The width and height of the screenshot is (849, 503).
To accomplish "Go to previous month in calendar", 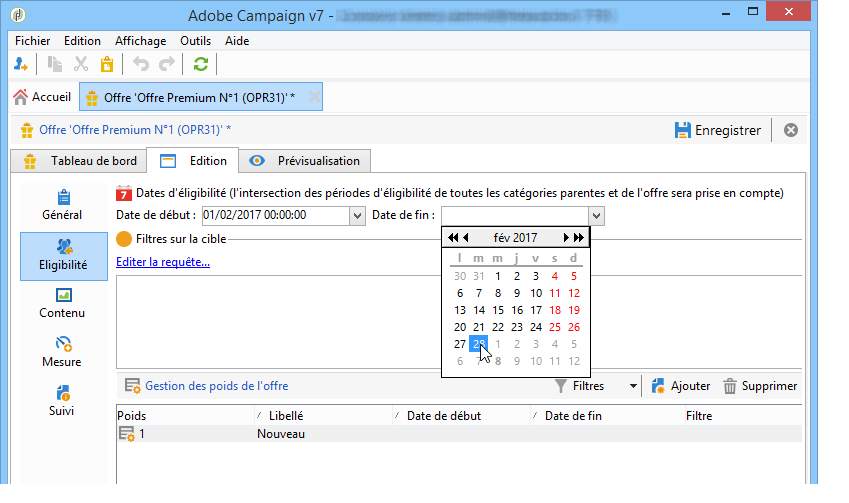I will tap(466, 238).
